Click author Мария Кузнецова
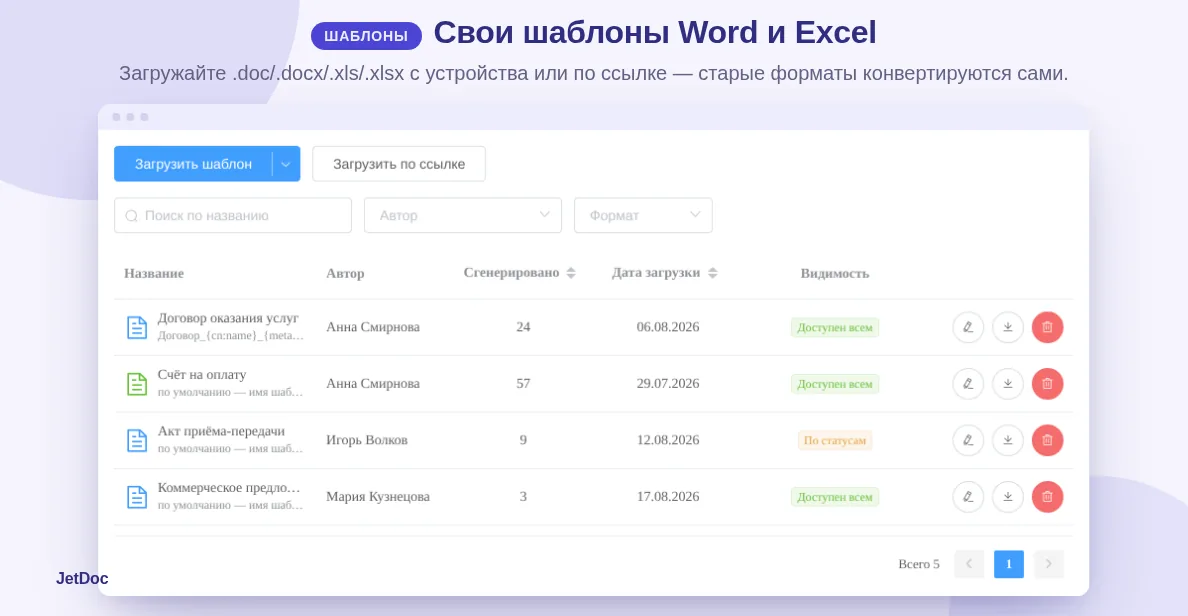This screenshot has height=616, width=1188. 377,497
